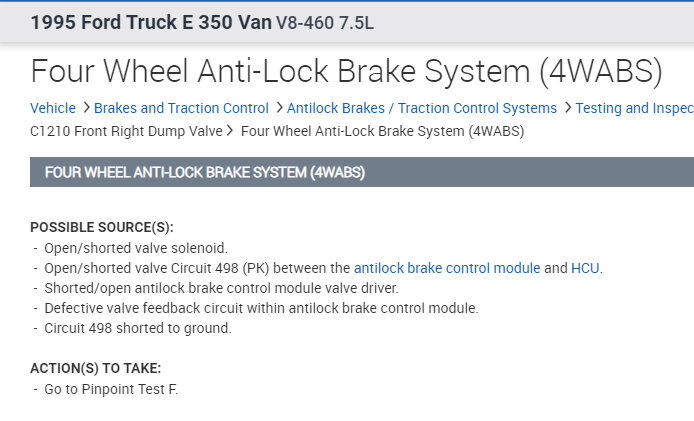The width and height of the screenshot is (694, 421).
Task: Select C1210 Front Right Dump Valve breadcrumb
Action: click(x=127, y=131)
